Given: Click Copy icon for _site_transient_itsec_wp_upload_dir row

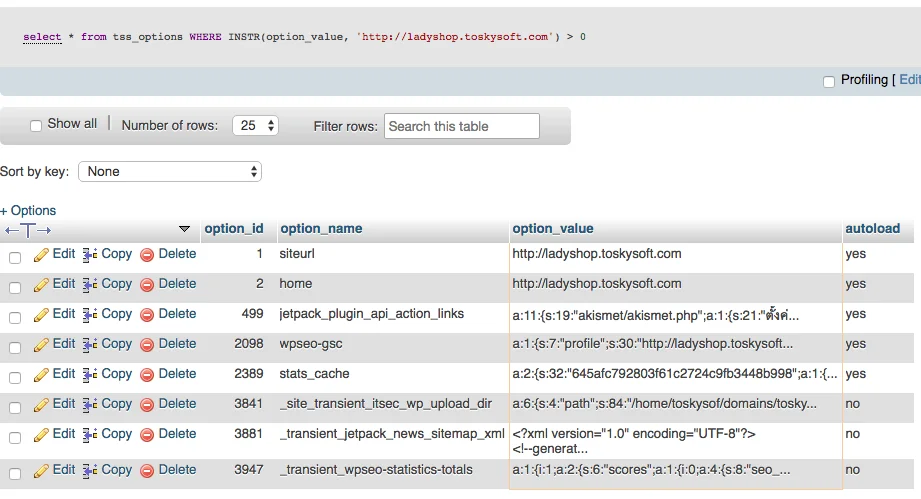Looking at the screenshot, I should tap(89, 404).
